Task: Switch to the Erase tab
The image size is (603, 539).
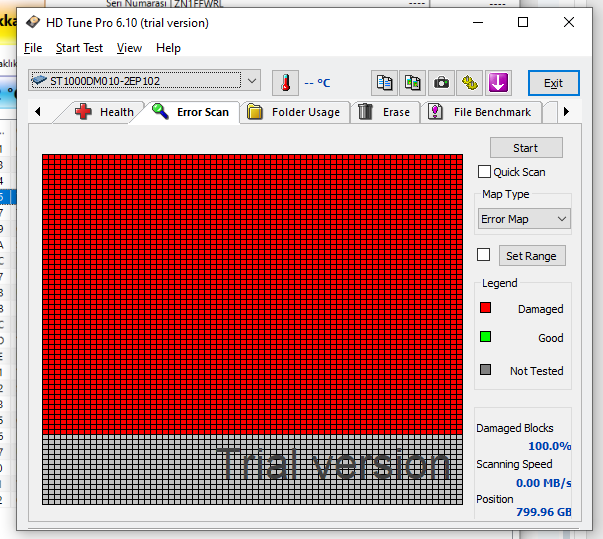Action: click(x=385, y=112)
